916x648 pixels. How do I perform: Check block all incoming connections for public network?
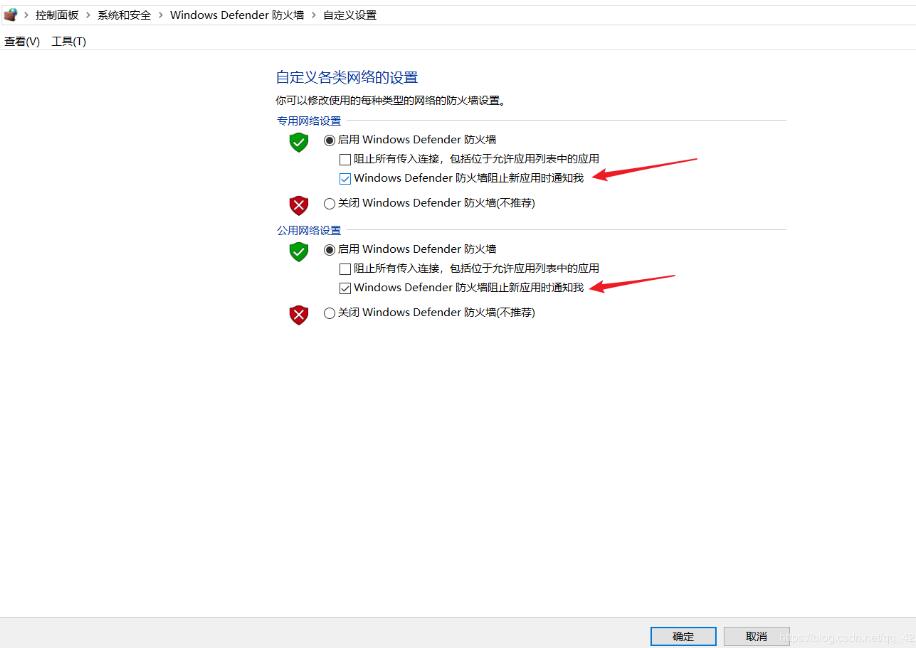click(x=345, y=269)
